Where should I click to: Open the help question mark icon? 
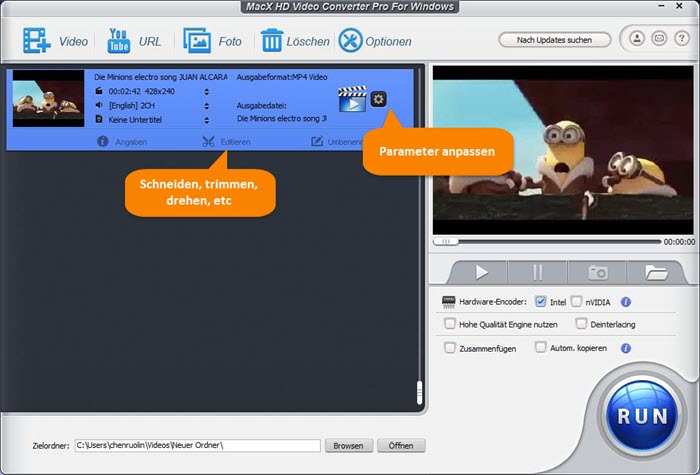pos(682,38)
